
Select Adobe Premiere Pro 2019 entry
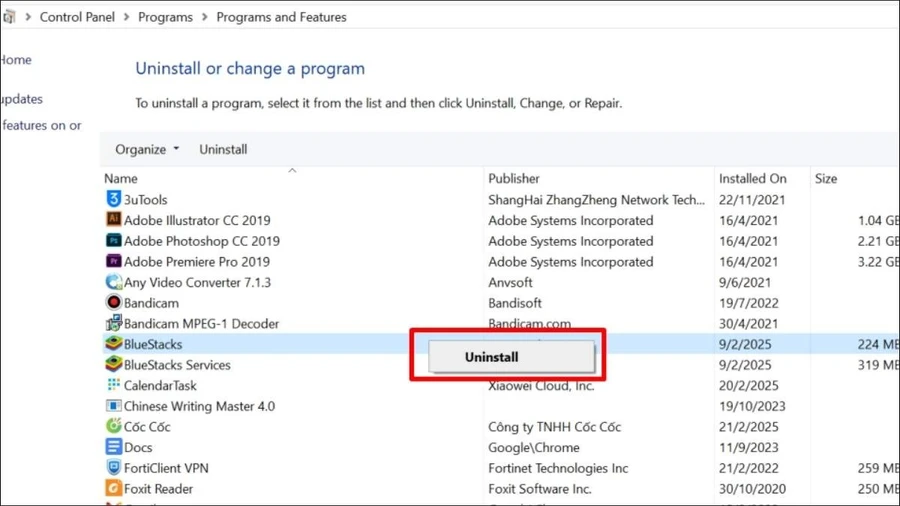[197, 262]
